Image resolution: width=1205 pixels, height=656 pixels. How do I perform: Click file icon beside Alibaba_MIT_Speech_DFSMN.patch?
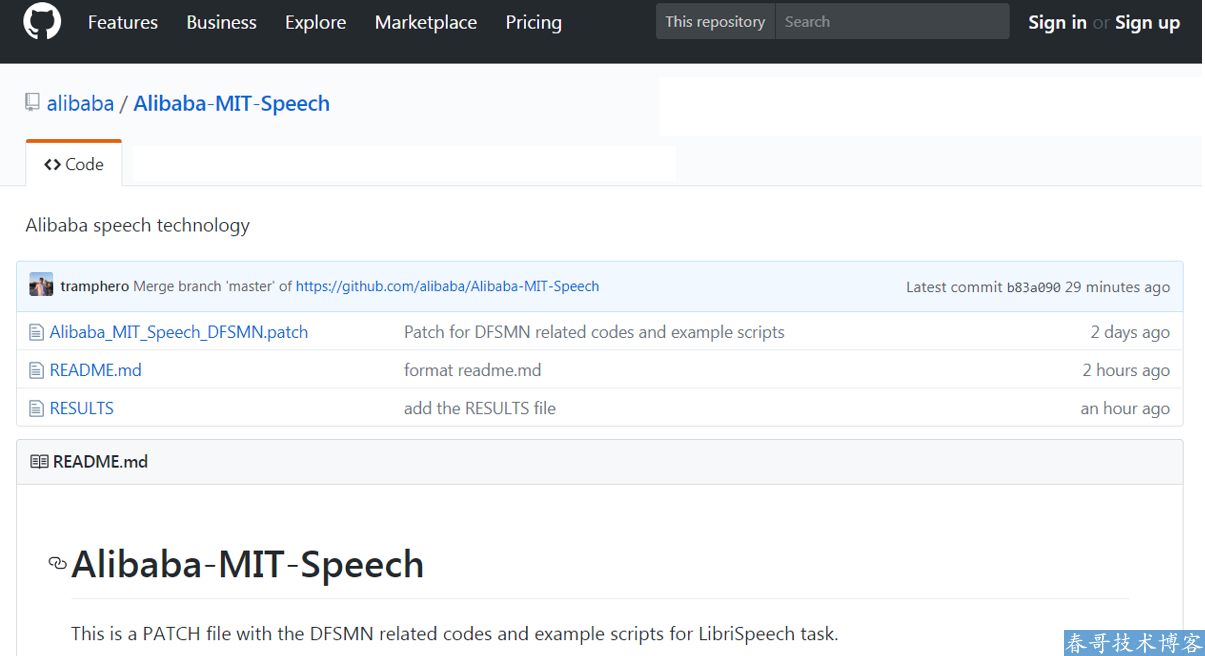click(37, 332)
